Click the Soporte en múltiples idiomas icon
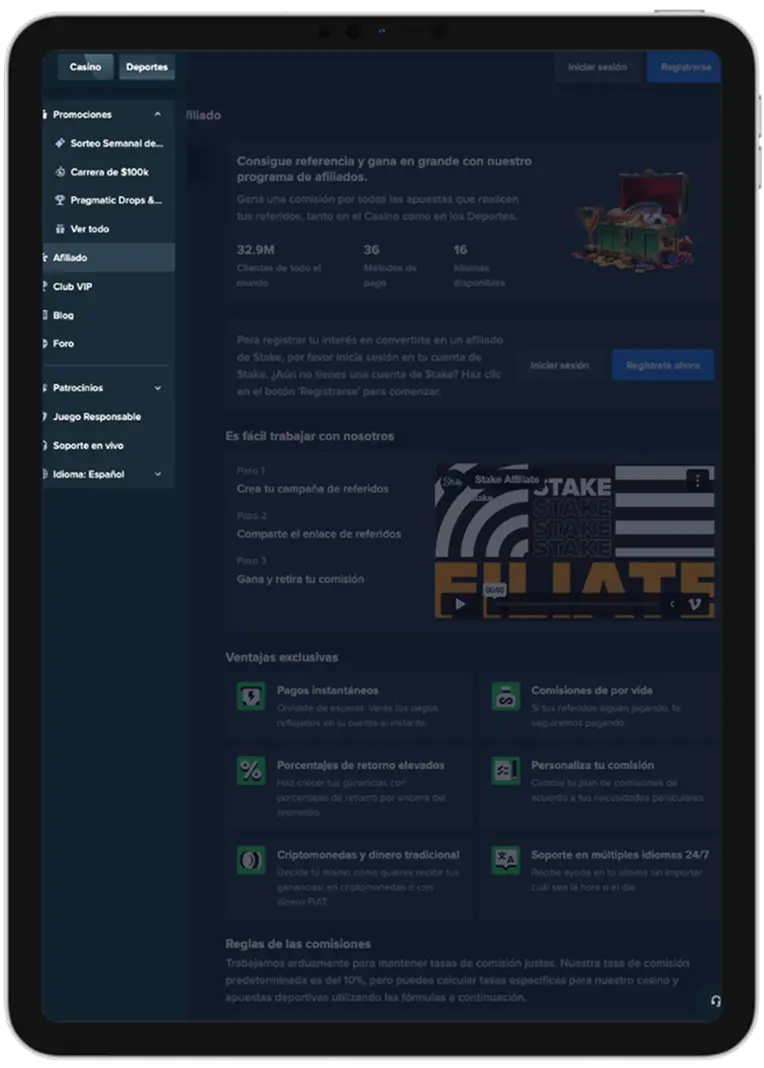The image size is (764, 1068). point(506,860)
